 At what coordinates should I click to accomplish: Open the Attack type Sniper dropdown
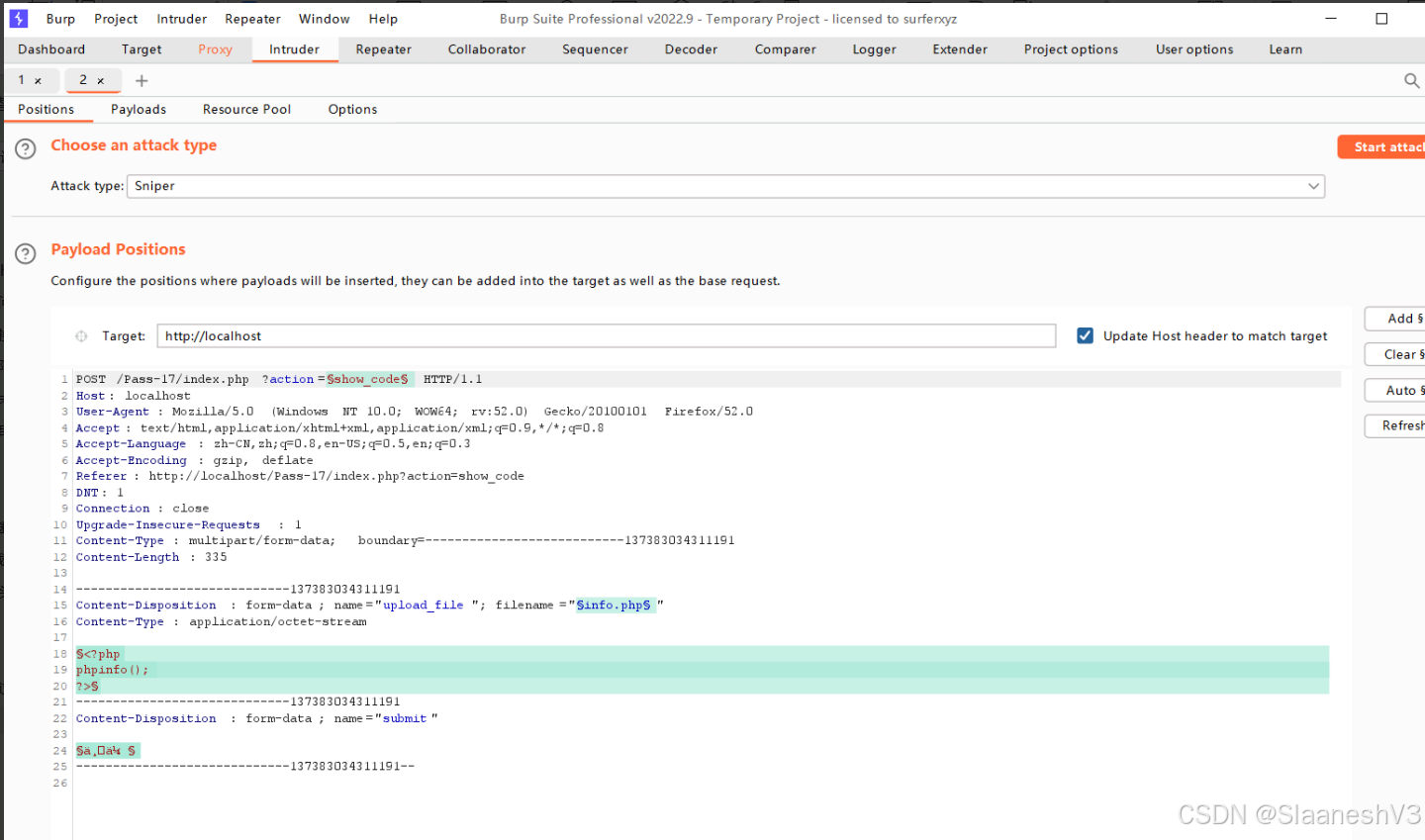[x=725, y=186]
